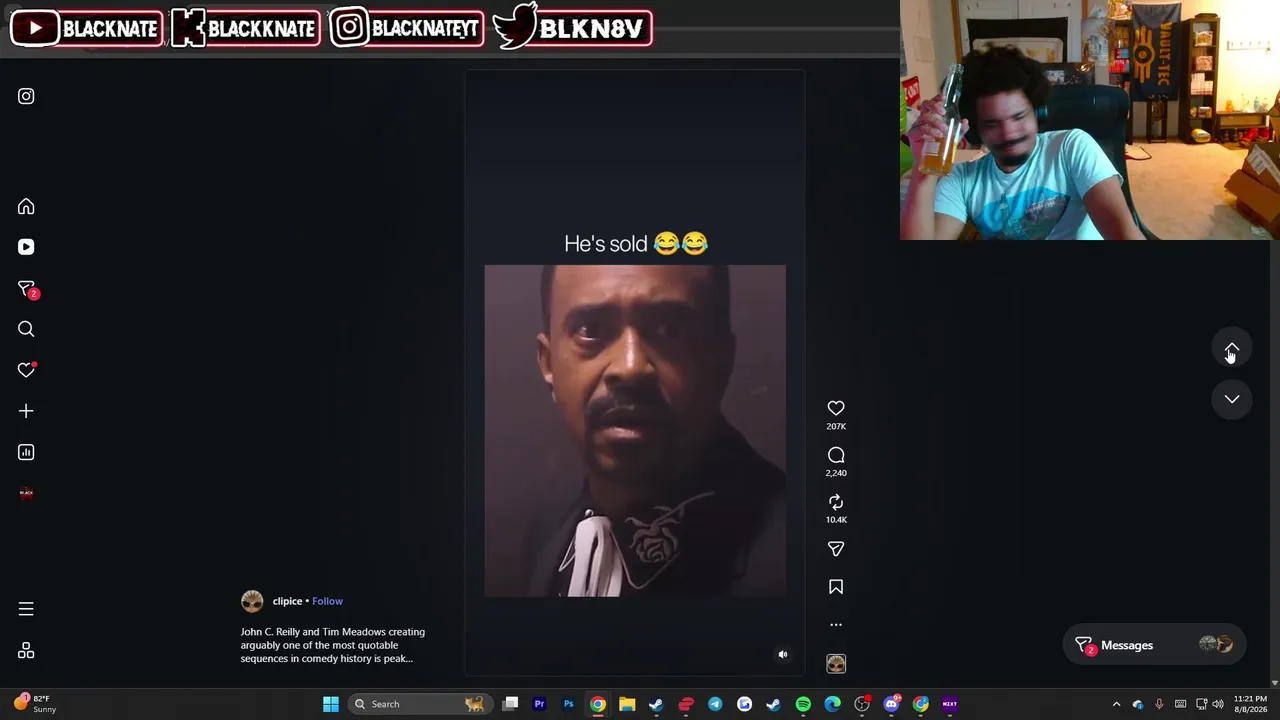Open the purple NEXT app on the taskbar
The image size is (1280, 720).
click(950, 704)
